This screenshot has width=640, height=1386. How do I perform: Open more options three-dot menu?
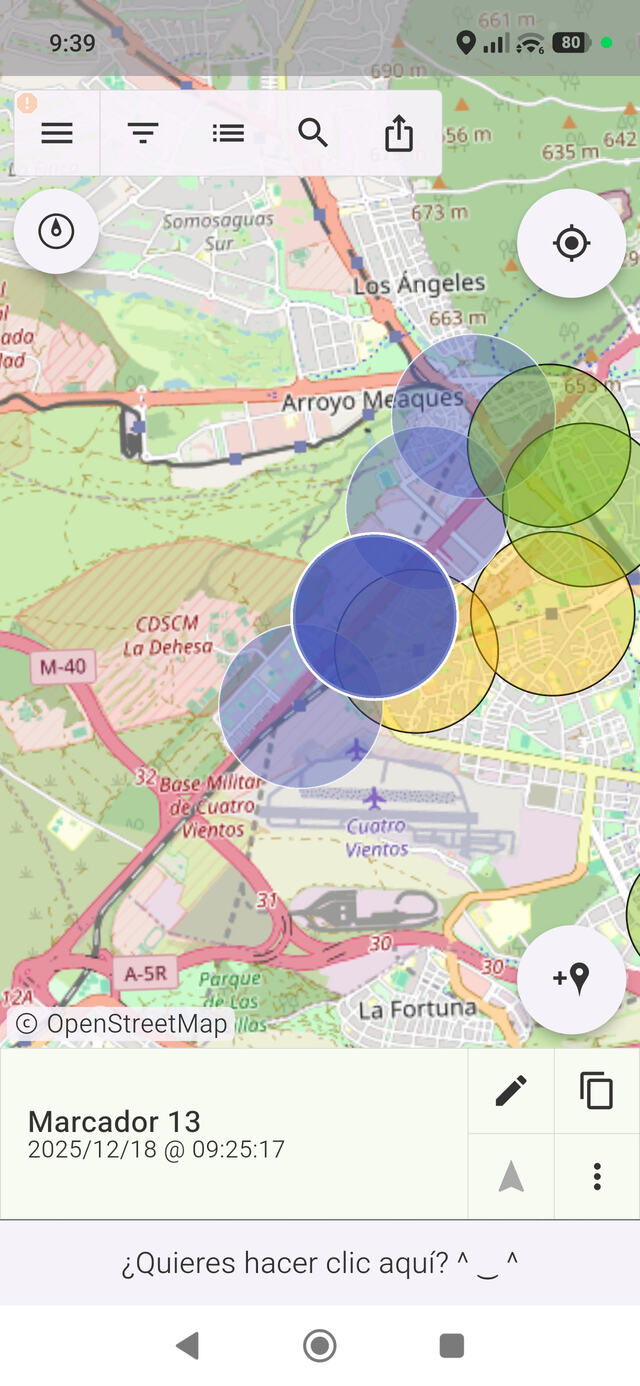[x=597, y=1176]
